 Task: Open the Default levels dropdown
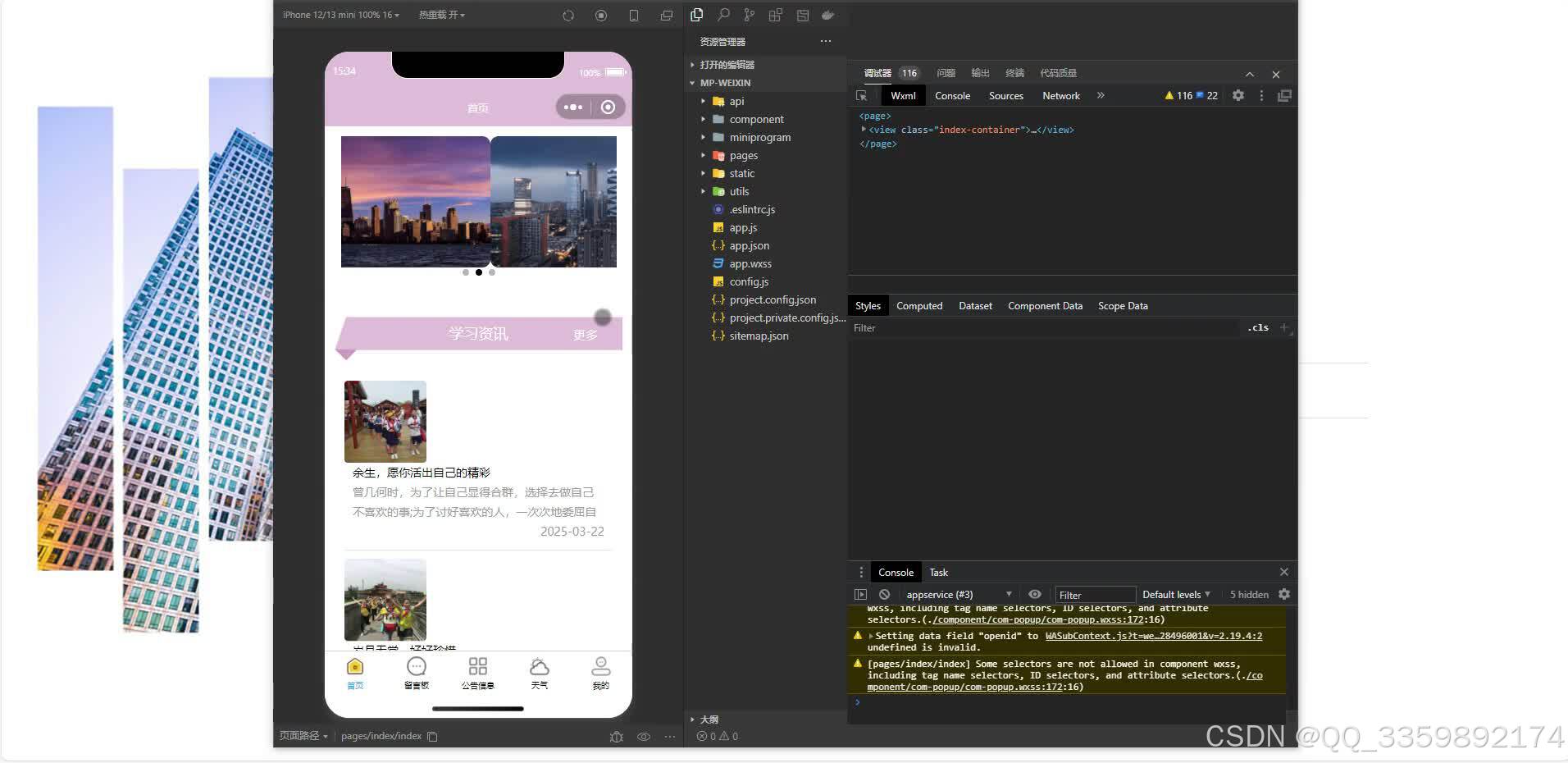pyautogui.click(x=1175, y=594)
